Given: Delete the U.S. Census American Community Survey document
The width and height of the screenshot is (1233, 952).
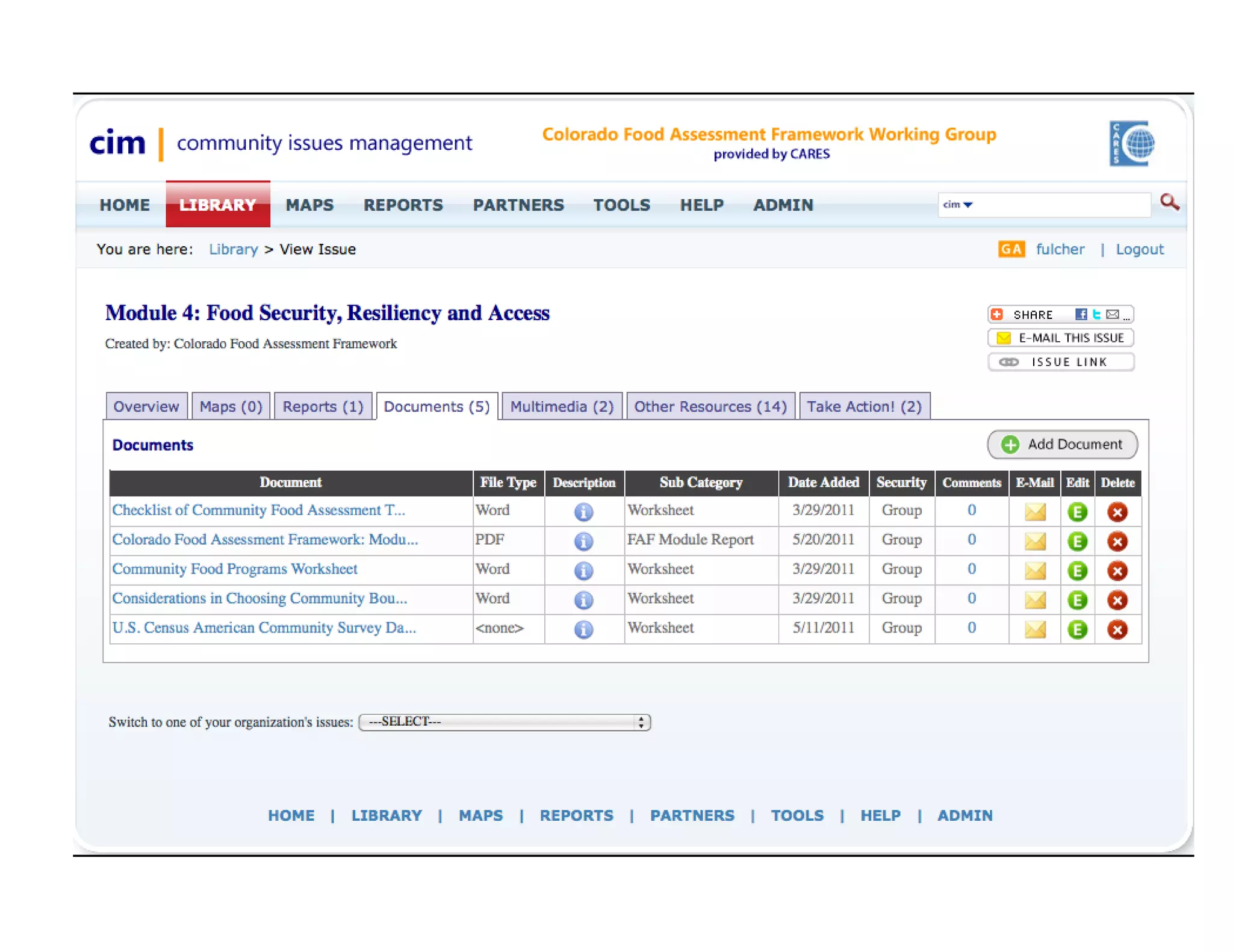Looking at the screenshot, I should (x=1117, y=629).
